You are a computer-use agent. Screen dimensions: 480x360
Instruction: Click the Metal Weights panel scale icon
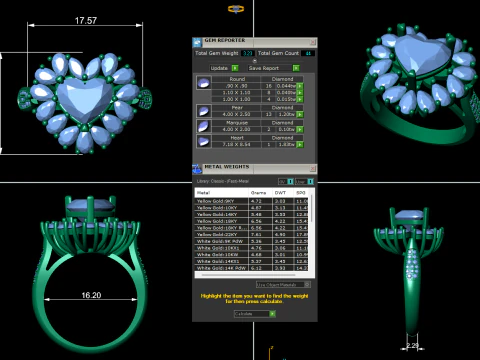click(197, 169)
